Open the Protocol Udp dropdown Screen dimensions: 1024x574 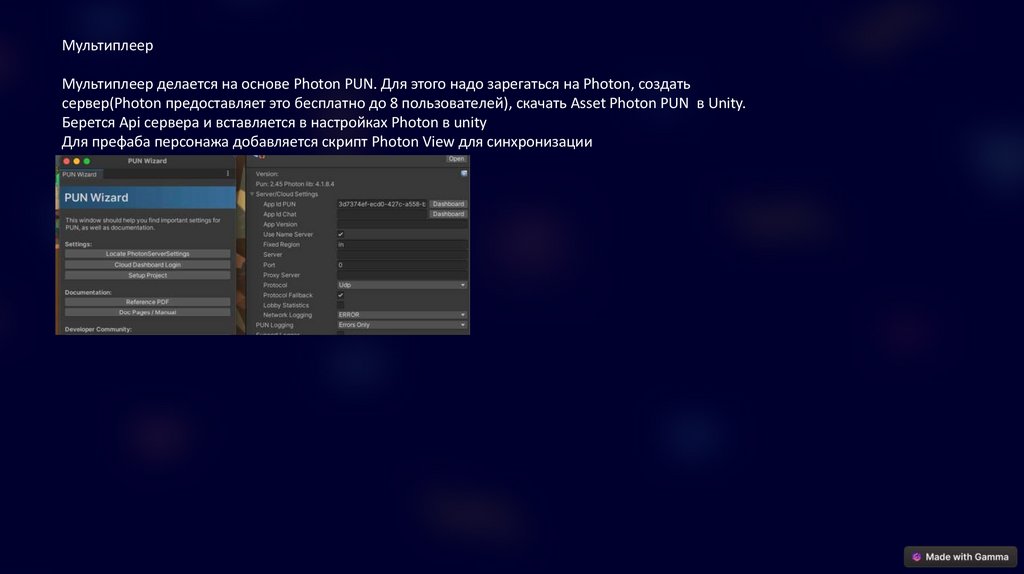pos(402,285)
